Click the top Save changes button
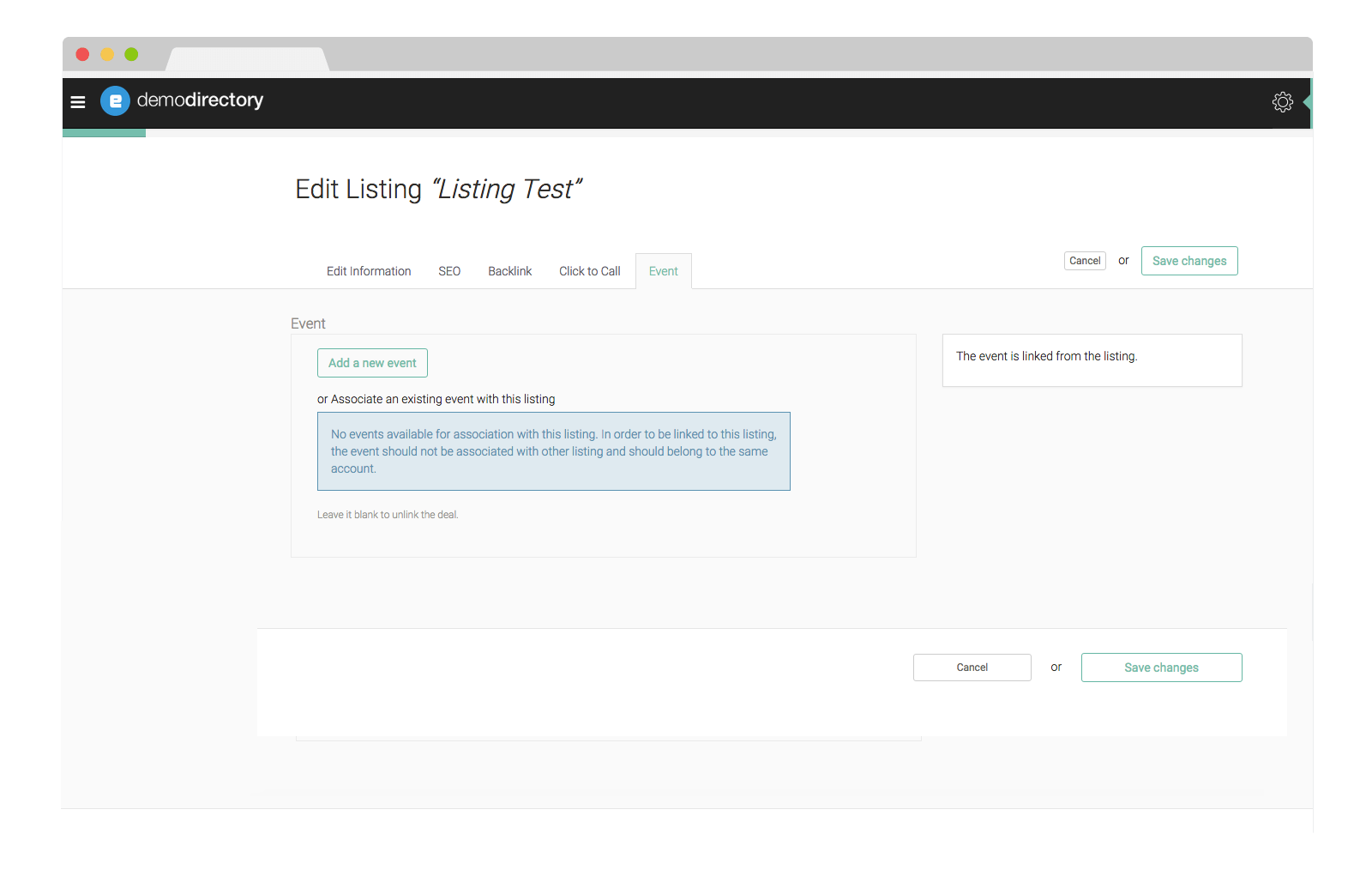Viewport: 1372px width, 882px height. pos(1189,261)
